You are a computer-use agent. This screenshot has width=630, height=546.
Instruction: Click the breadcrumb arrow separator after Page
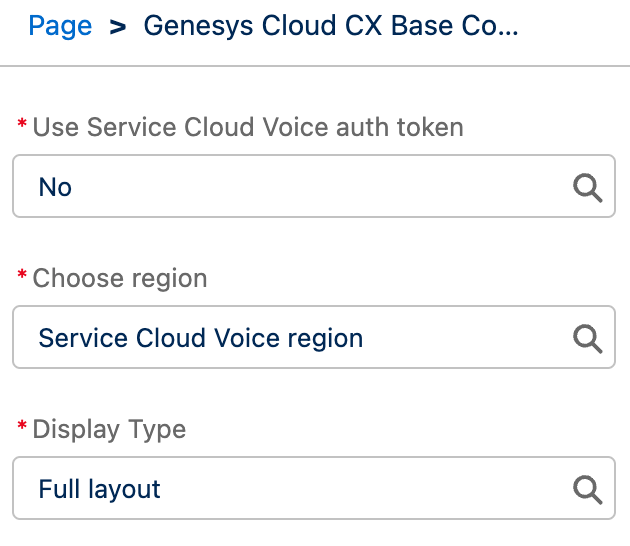[118, 27]
